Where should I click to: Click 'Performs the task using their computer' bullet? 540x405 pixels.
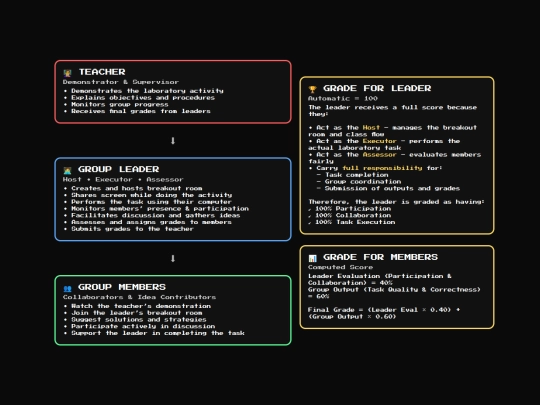tap(148, 202)
